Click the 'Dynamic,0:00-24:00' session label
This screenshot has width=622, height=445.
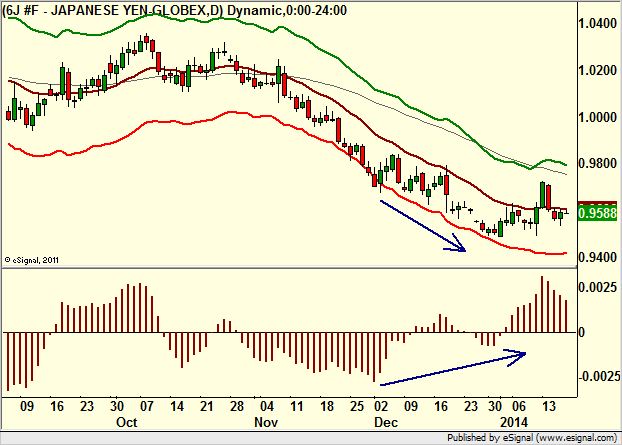click(287, 10)
